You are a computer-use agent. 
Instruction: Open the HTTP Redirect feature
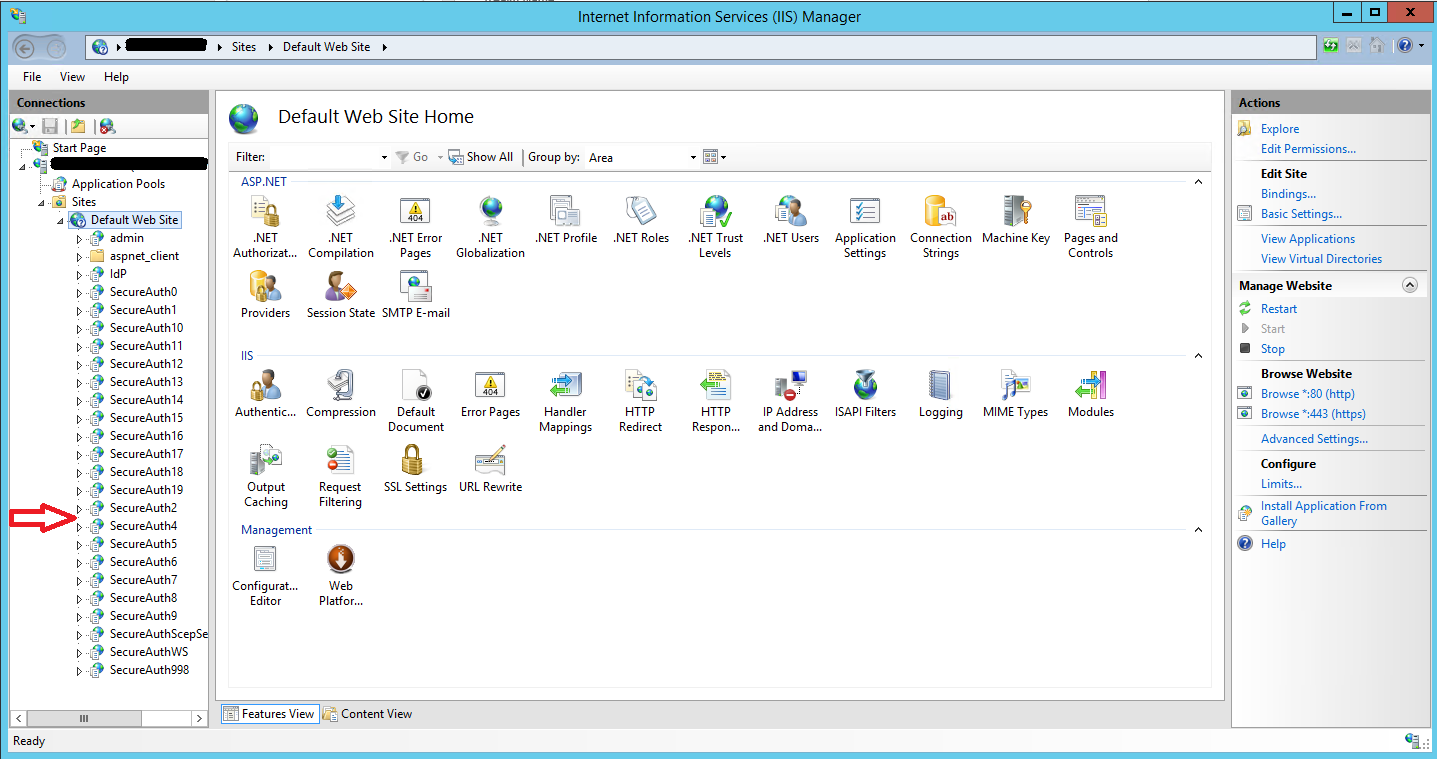point(641,401)
